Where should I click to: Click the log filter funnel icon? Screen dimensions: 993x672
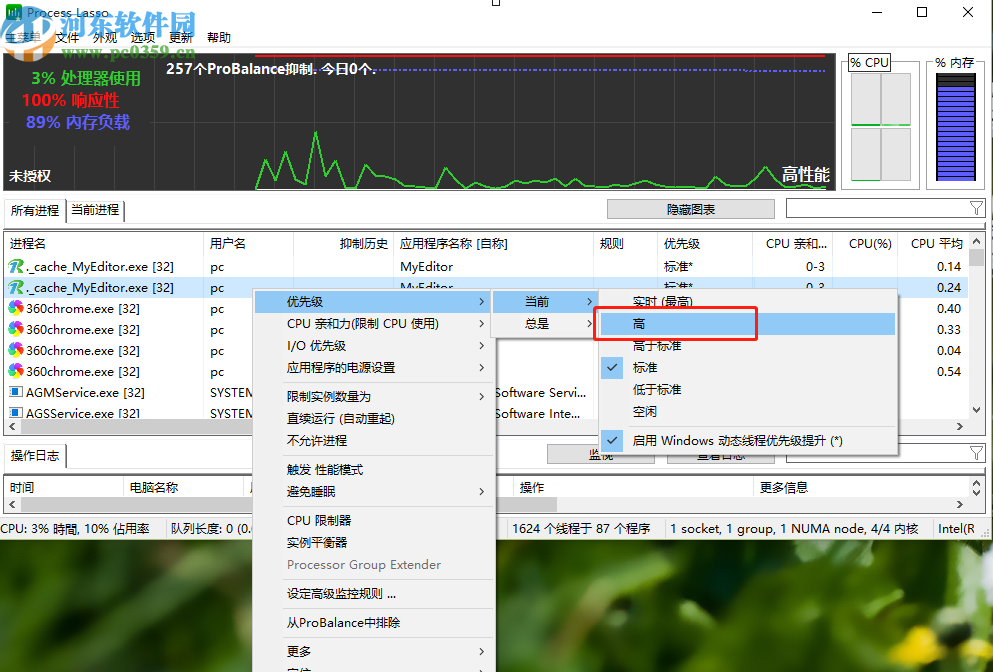(x=976, y=453)
